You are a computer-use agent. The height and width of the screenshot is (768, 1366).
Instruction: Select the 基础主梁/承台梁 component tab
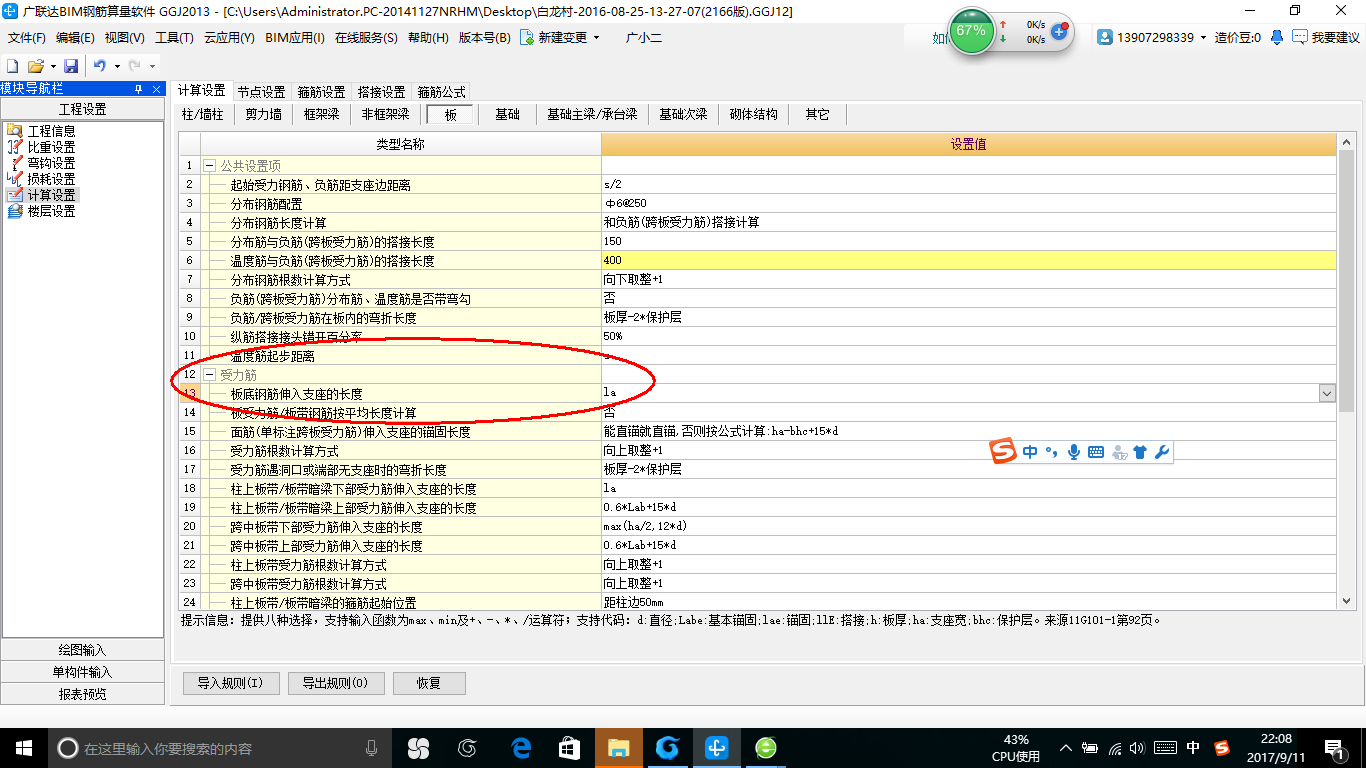[x=592, y=115]
